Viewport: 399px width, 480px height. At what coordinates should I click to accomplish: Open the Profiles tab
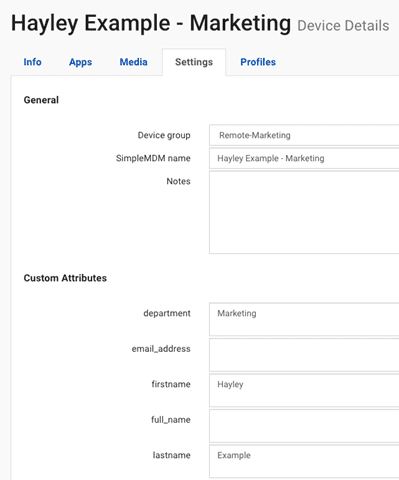(258, 62)
